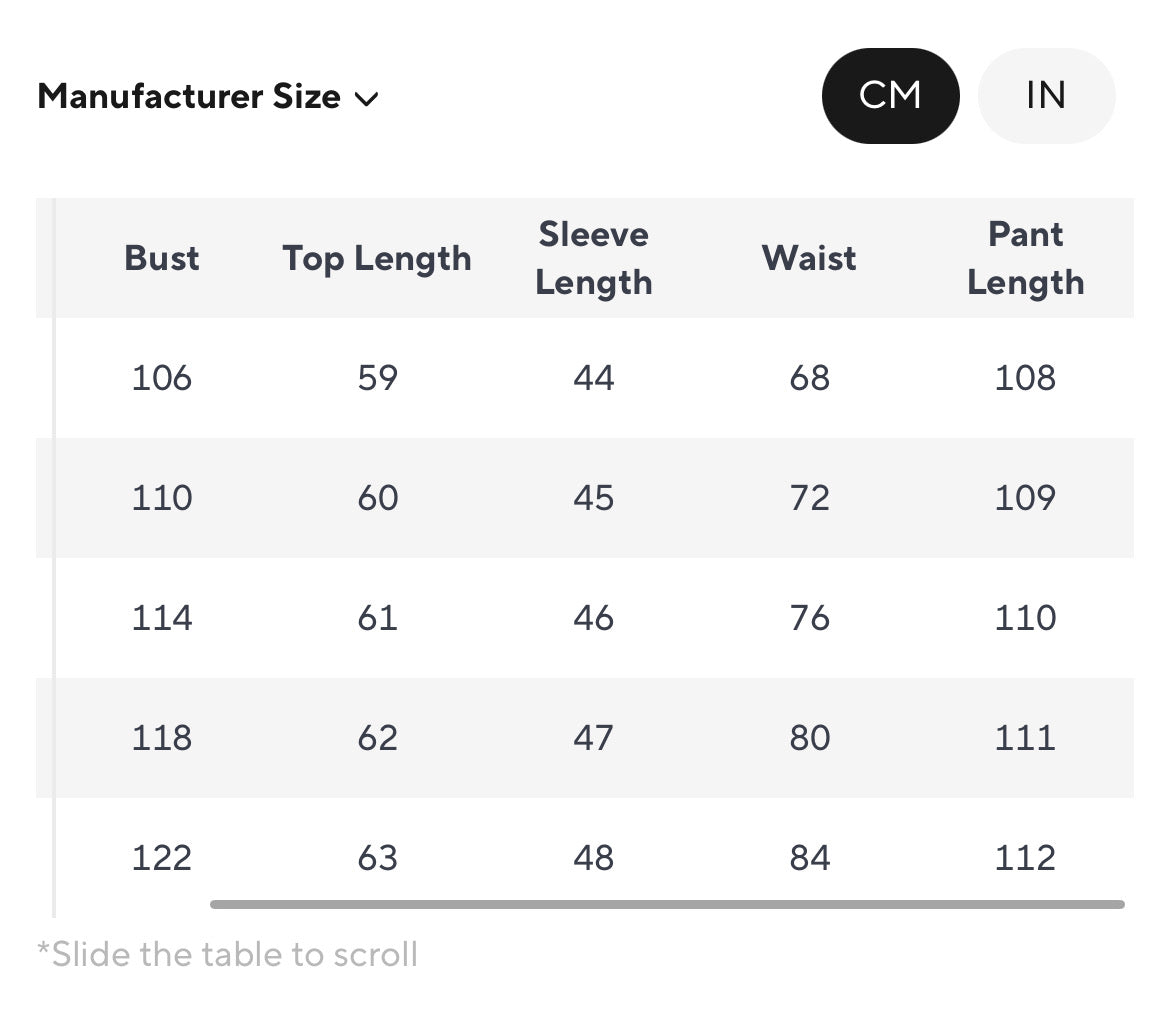Viewport: 1170px width, 1010px height.
Task: Open the Manufacturer Size dropdown label
Action: coord(189,97)
